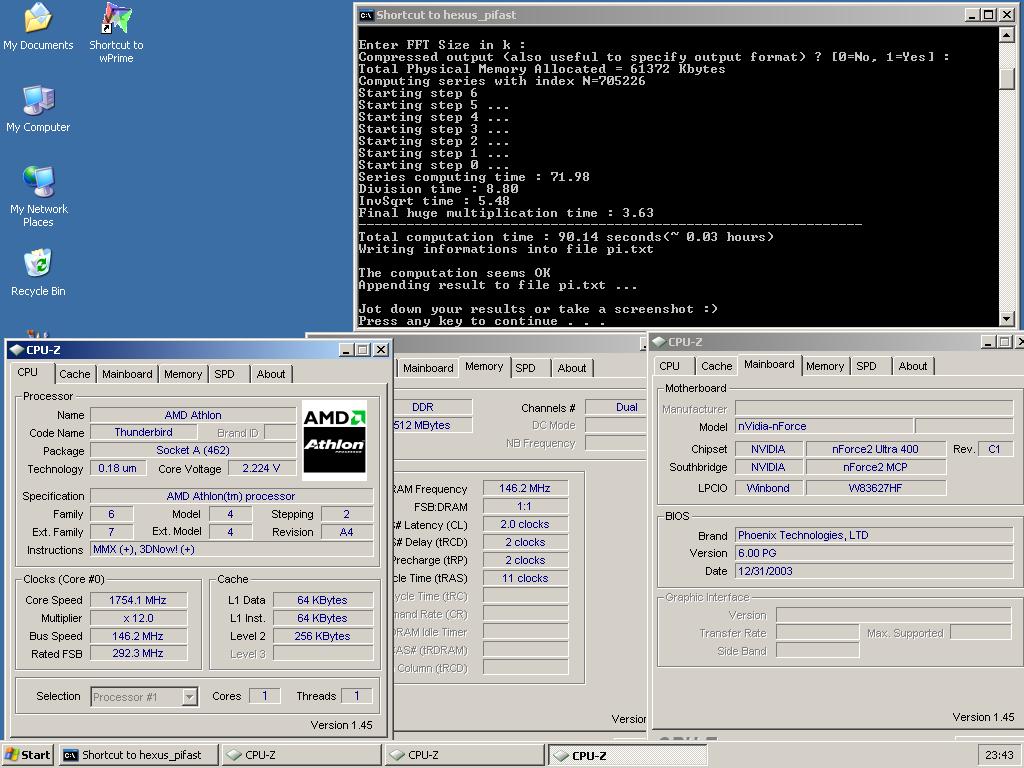Activate the third CPU-Z taskbar button
1024x768 pixels.
[x=627, y=756]
